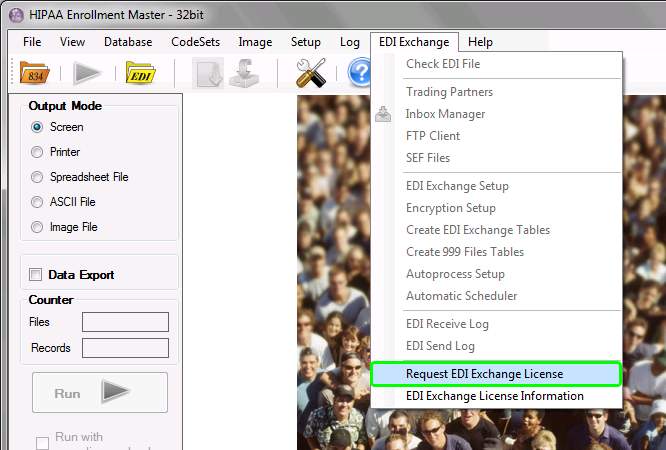Screen dimensions: 666x450
Task: Select EDI Exchange License Information
Action: coord(496,396)
